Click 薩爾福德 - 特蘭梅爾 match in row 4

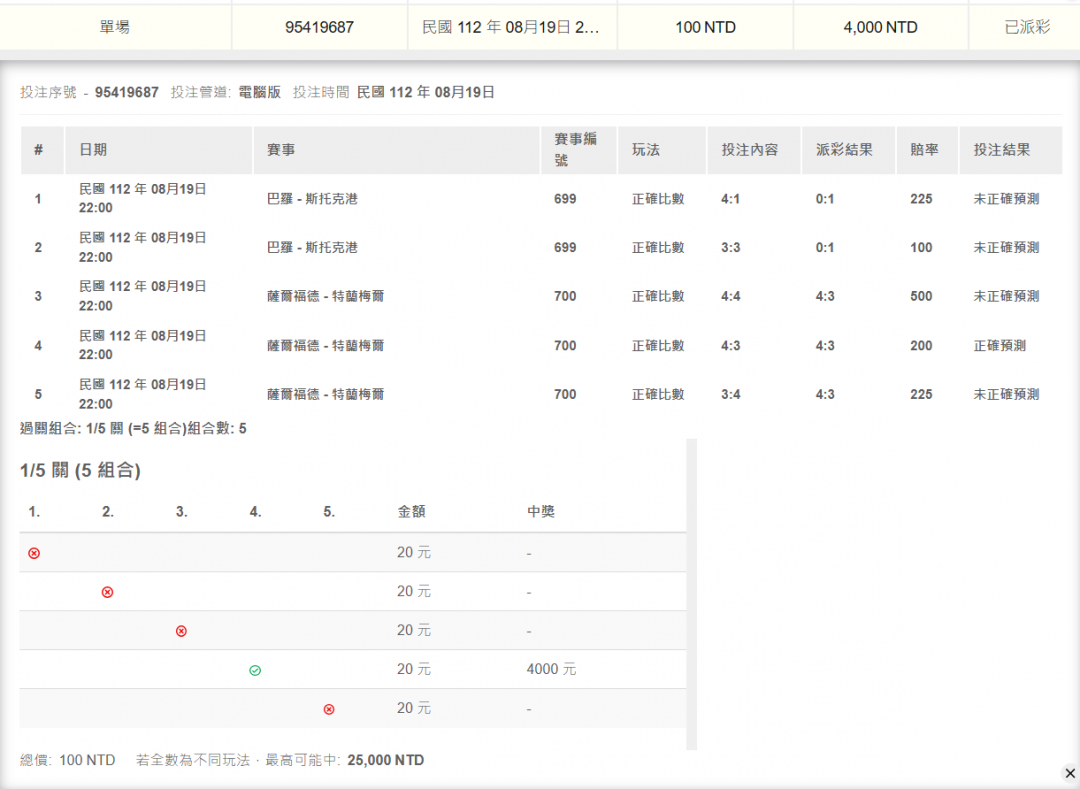pyautogui.click(x=326, y=346)
